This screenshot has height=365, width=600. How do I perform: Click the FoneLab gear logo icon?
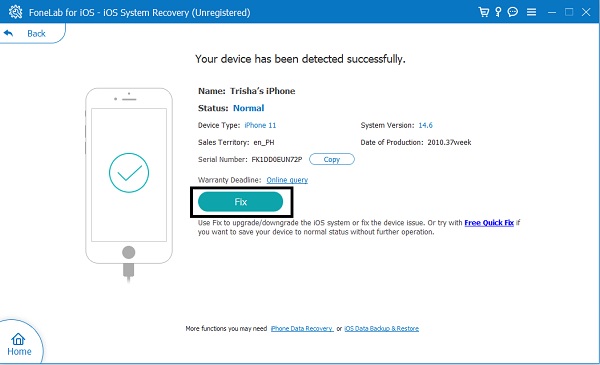click(x=15, y=12)
